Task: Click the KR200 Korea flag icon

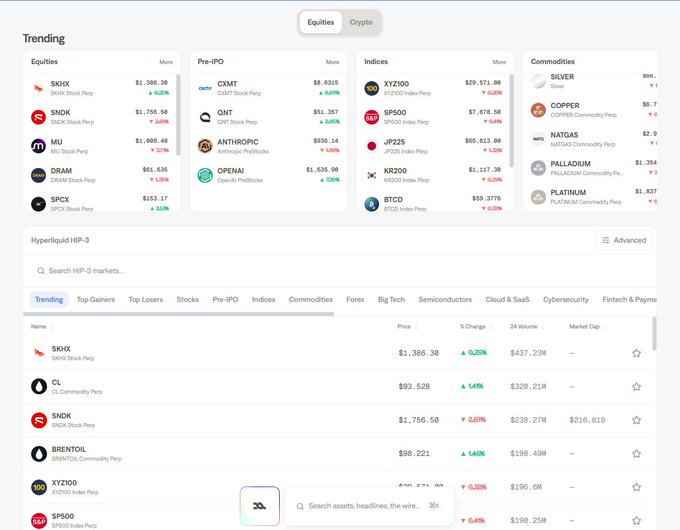Action: [372, 175]
